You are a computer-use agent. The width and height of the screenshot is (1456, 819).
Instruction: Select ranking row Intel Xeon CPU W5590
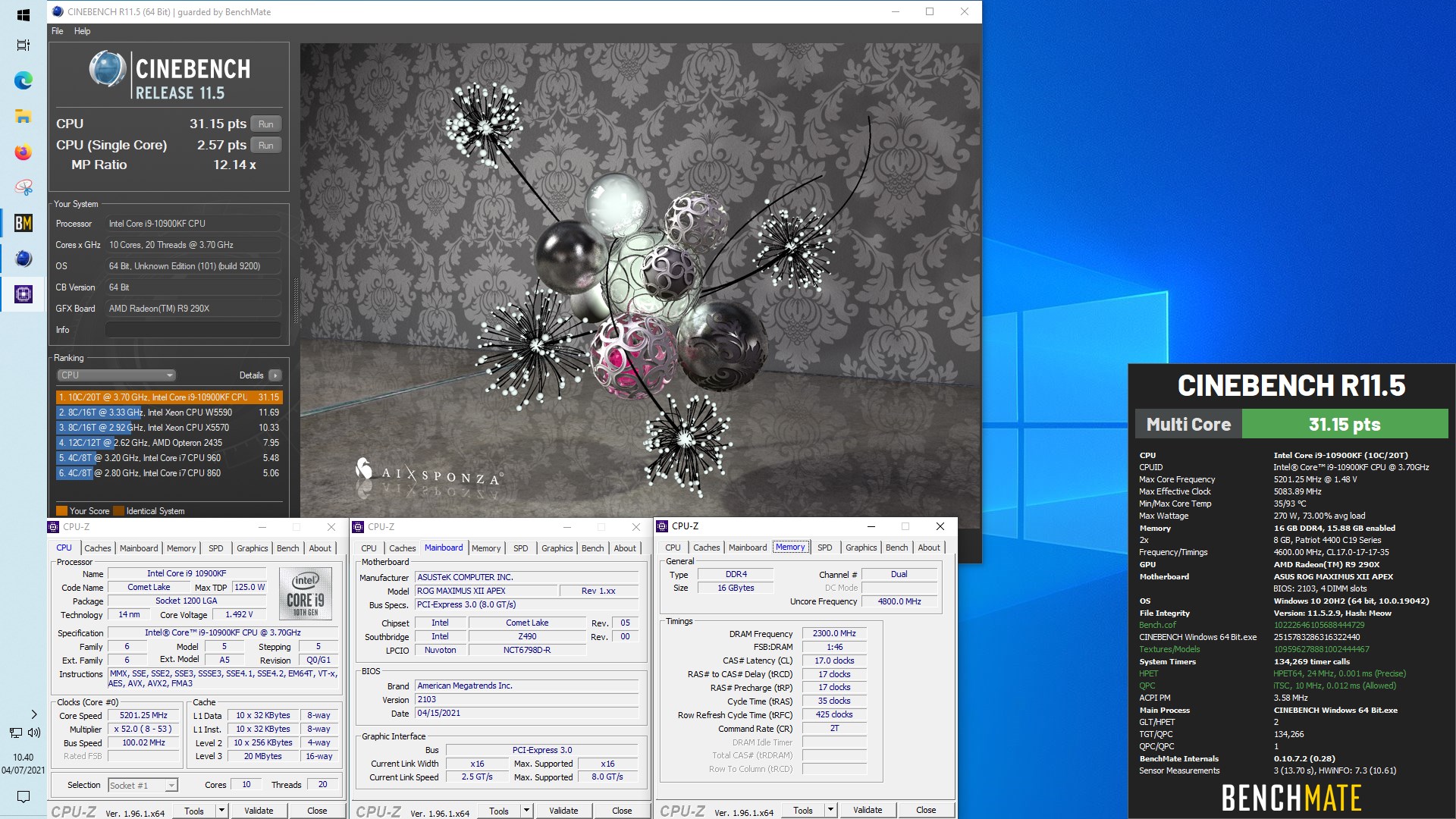pos(169,413)
